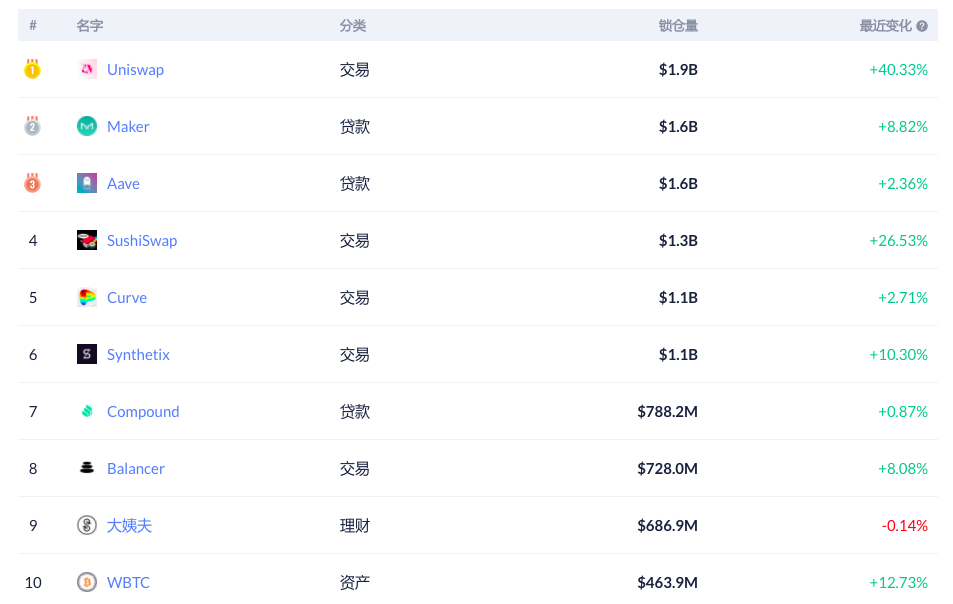Click the 分类 column header
The width and height of the screenshot is (953, 604).
tap(353, 26)
